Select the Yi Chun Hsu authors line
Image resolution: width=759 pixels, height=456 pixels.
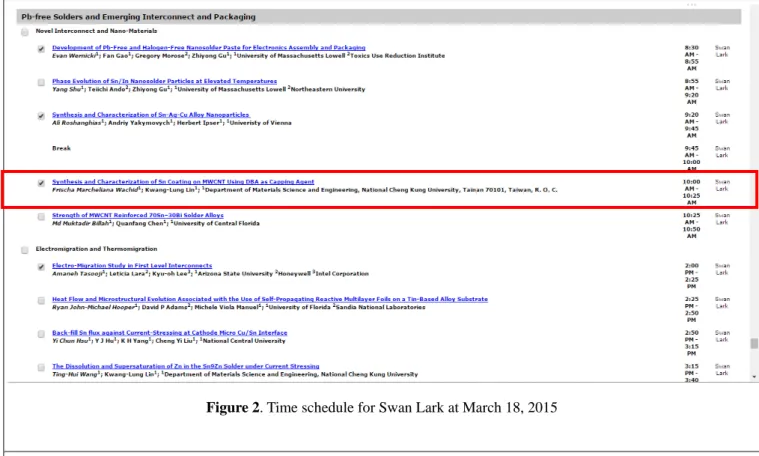(x=169, y=341)
